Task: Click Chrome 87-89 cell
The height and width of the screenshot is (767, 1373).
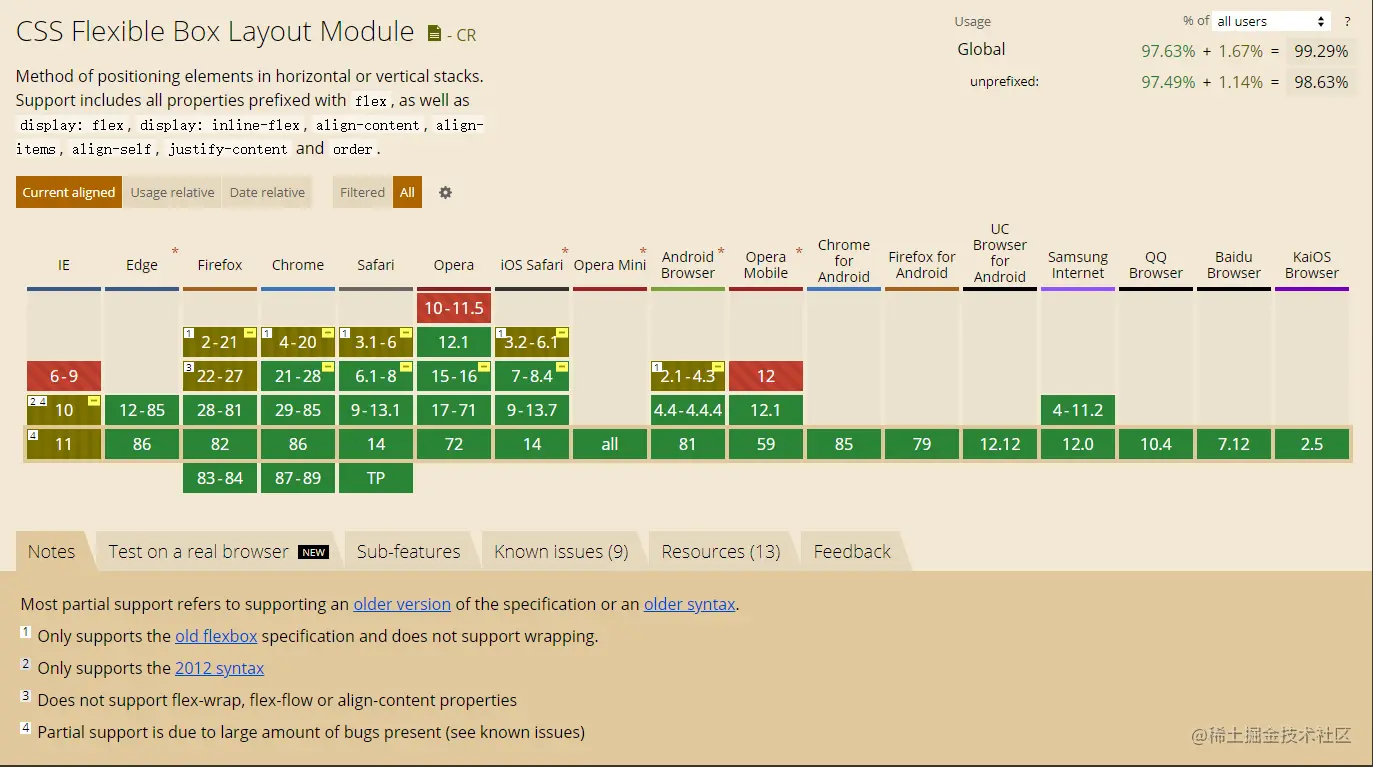Action: (x=298, y=478)
